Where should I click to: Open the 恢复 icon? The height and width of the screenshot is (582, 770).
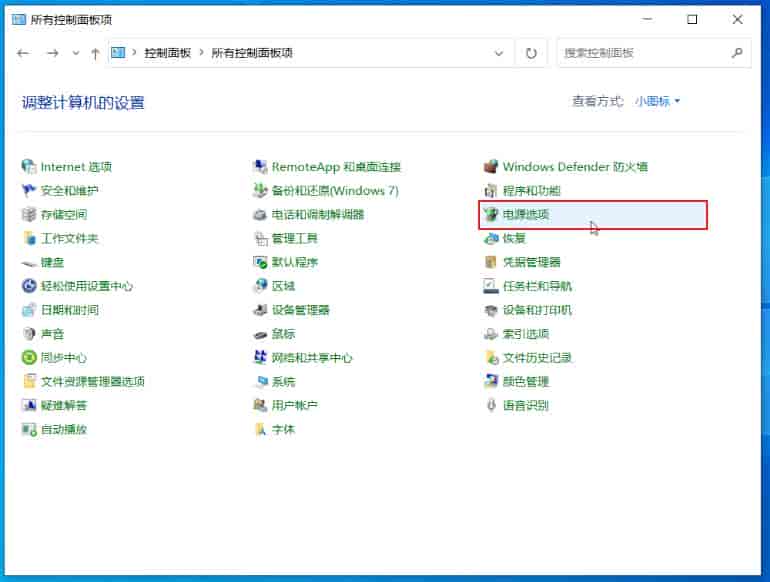(x=491, y=239)
